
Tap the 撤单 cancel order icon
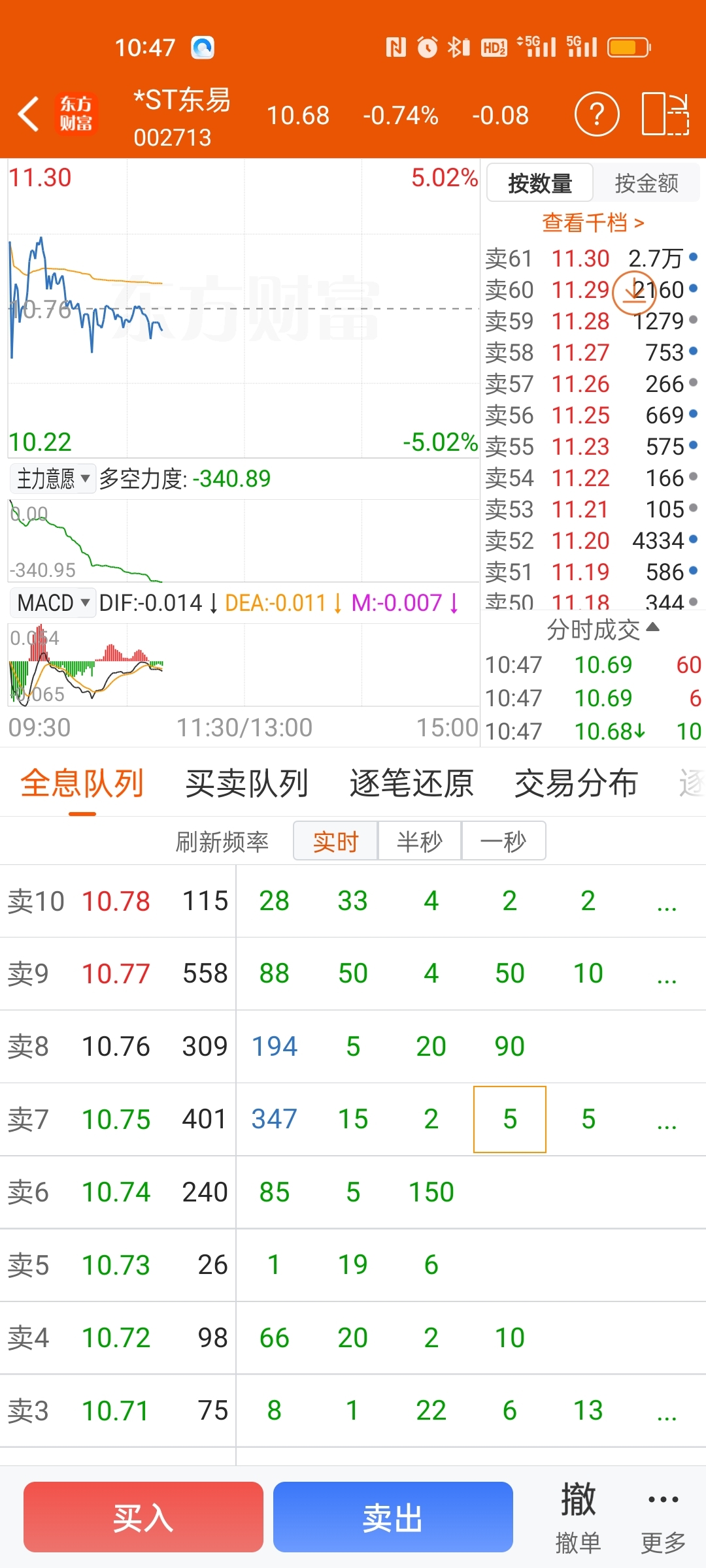578,1517
